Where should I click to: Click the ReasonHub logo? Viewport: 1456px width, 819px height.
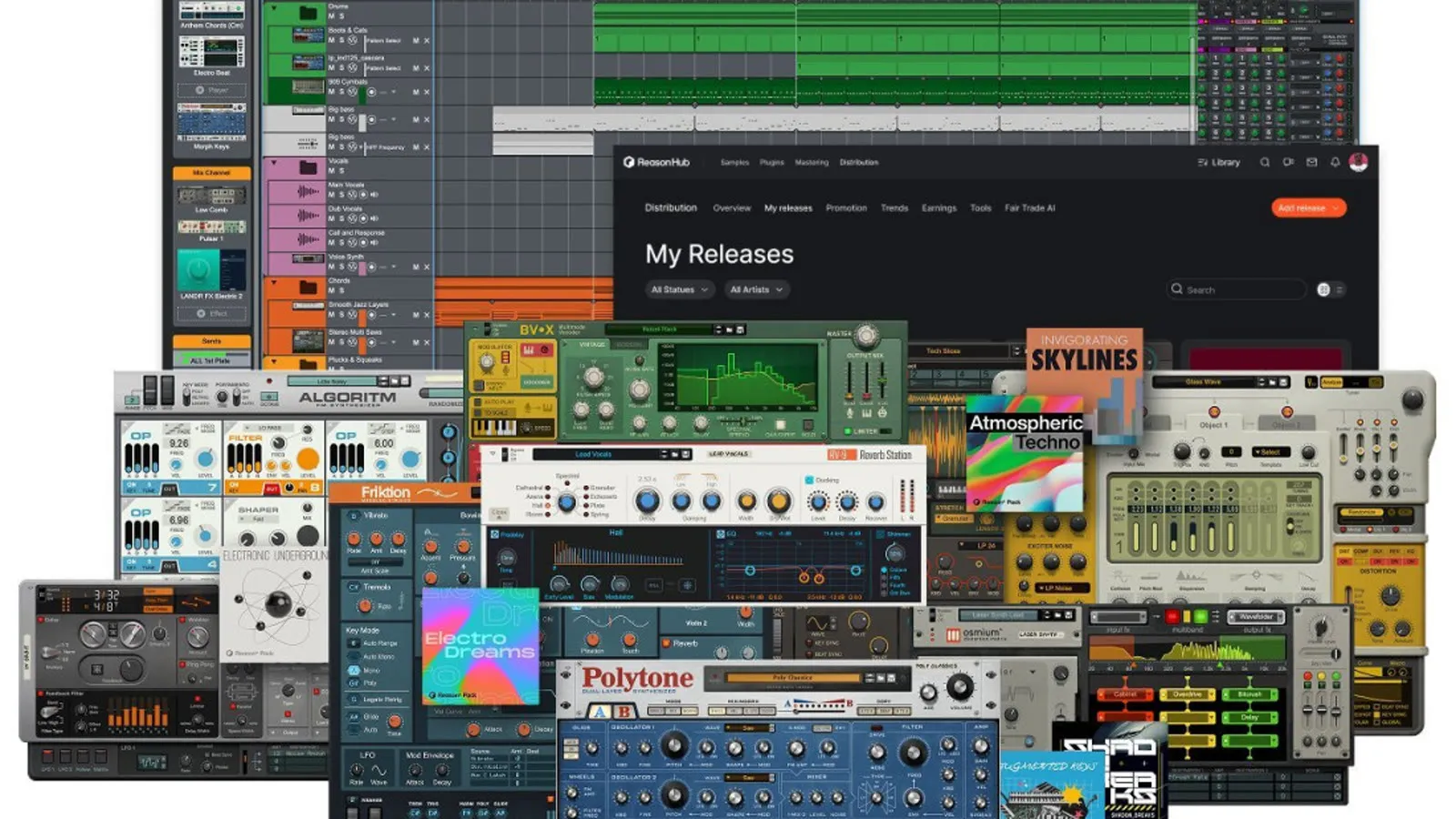click(656, 162)
